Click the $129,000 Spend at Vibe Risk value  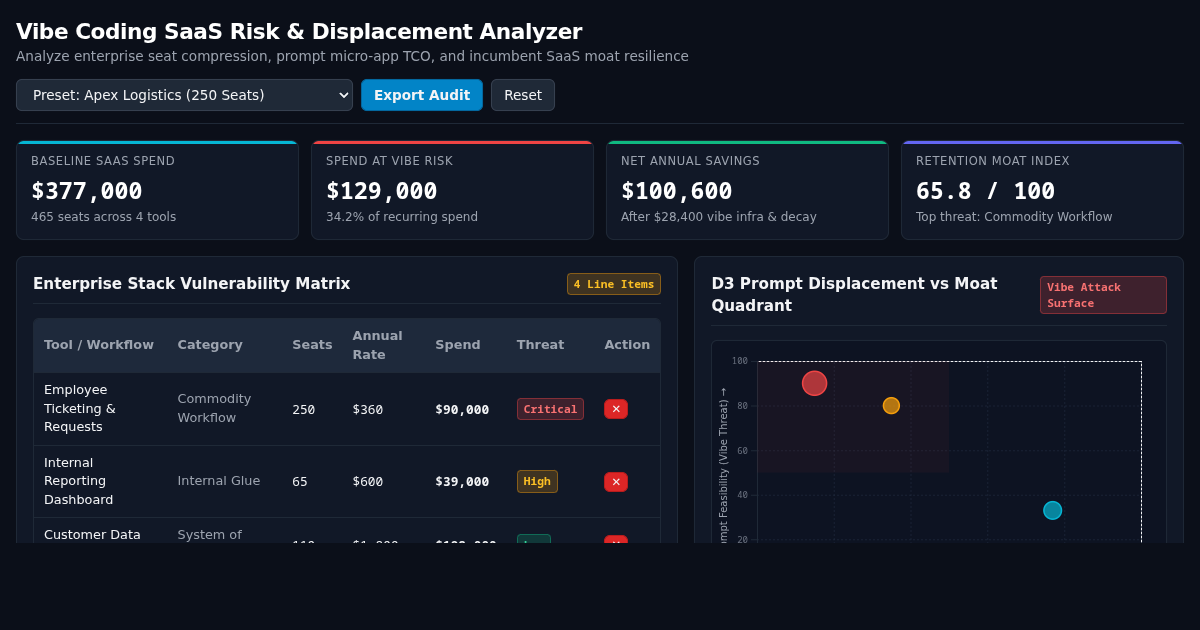pos(382,191)
